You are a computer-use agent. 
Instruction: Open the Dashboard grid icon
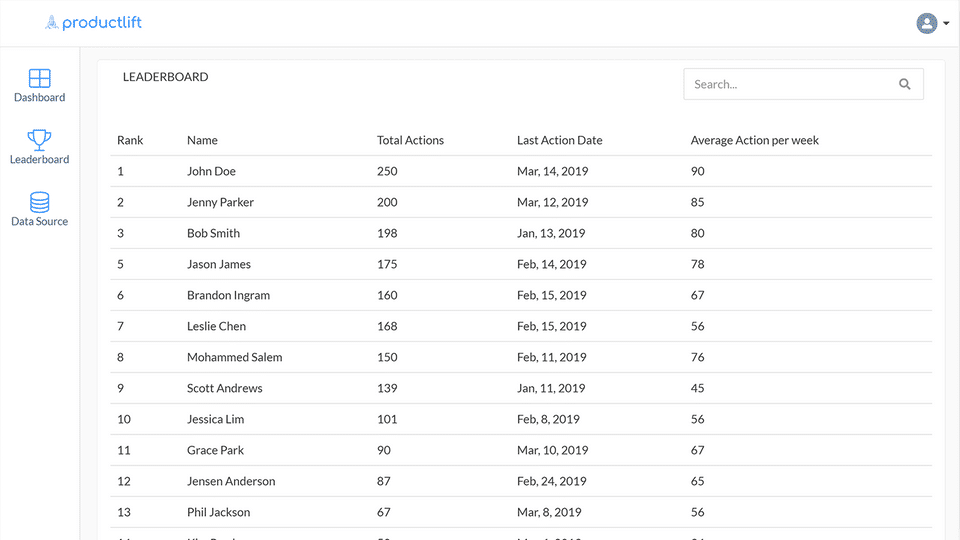click(40, 78)
